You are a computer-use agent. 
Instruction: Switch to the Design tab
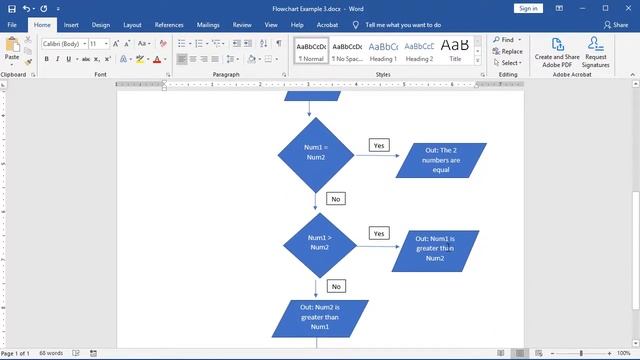[101, 25]
